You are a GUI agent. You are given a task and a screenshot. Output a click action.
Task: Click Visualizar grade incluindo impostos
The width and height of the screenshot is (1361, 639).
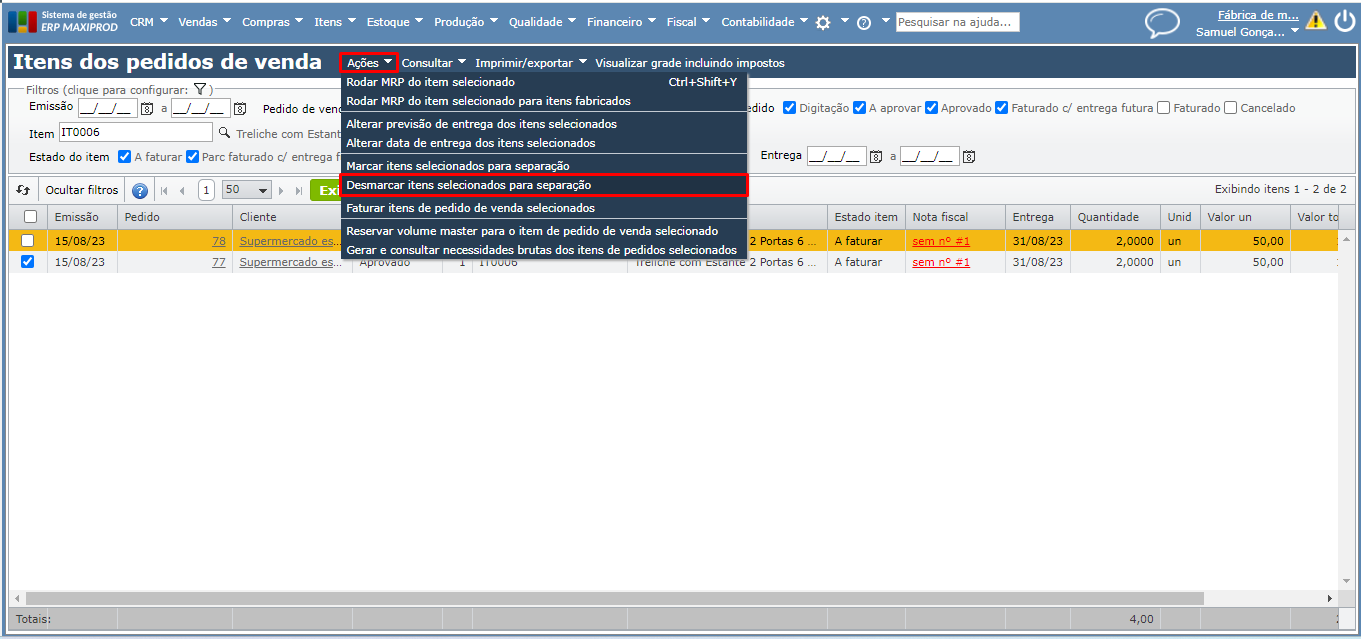point(690,63)
